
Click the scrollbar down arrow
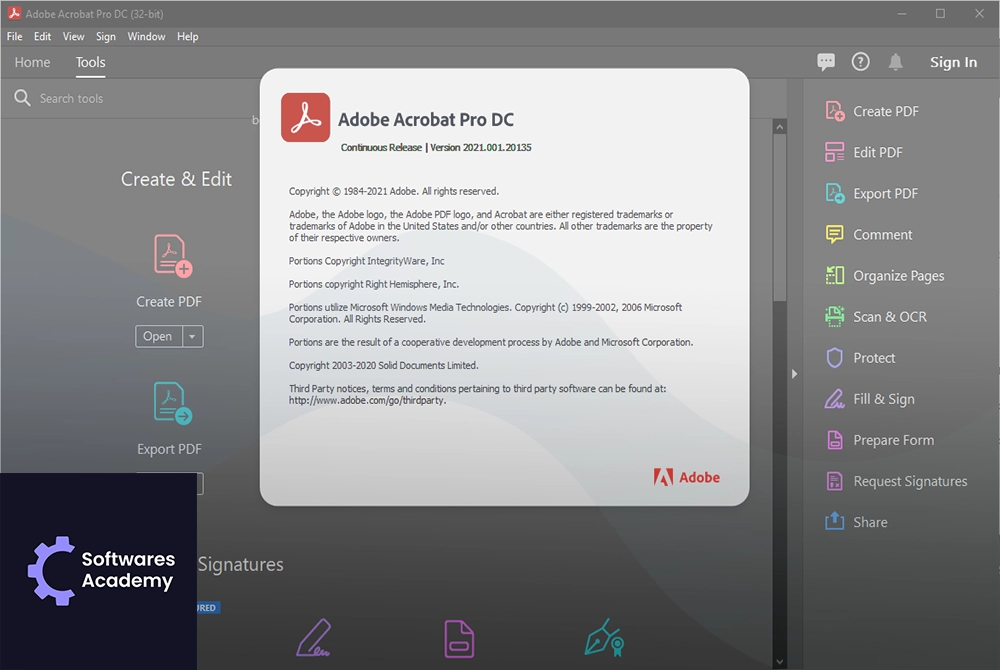pos(779,662)
